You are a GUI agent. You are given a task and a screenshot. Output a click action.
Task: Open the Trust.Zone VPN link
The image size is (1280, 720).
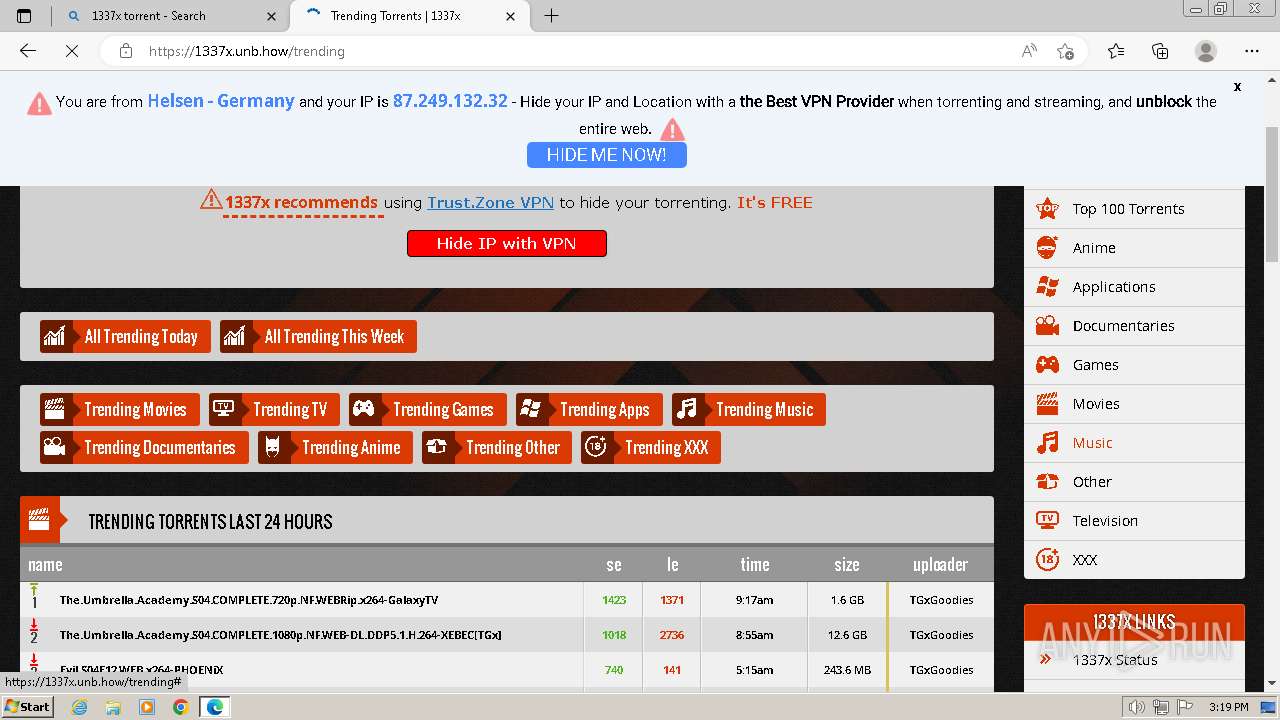click(x=490, y=202)
